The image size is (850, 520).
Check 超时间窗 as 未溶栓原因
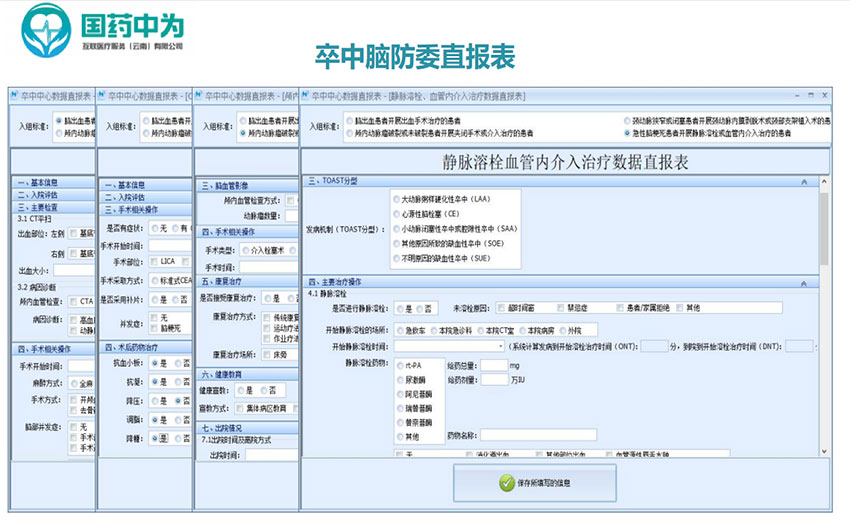[x=501, y=307]
